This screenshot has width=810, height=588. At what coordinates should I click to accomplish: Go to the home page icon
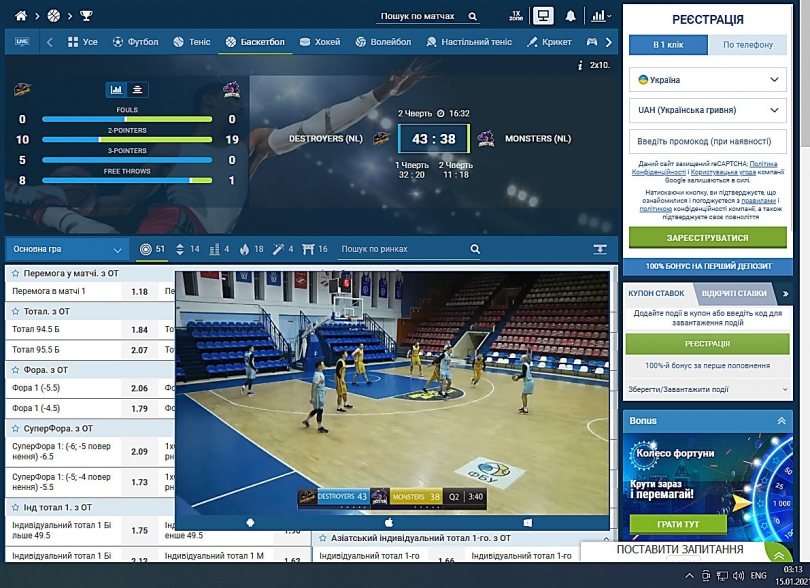(x=21, y=16)
